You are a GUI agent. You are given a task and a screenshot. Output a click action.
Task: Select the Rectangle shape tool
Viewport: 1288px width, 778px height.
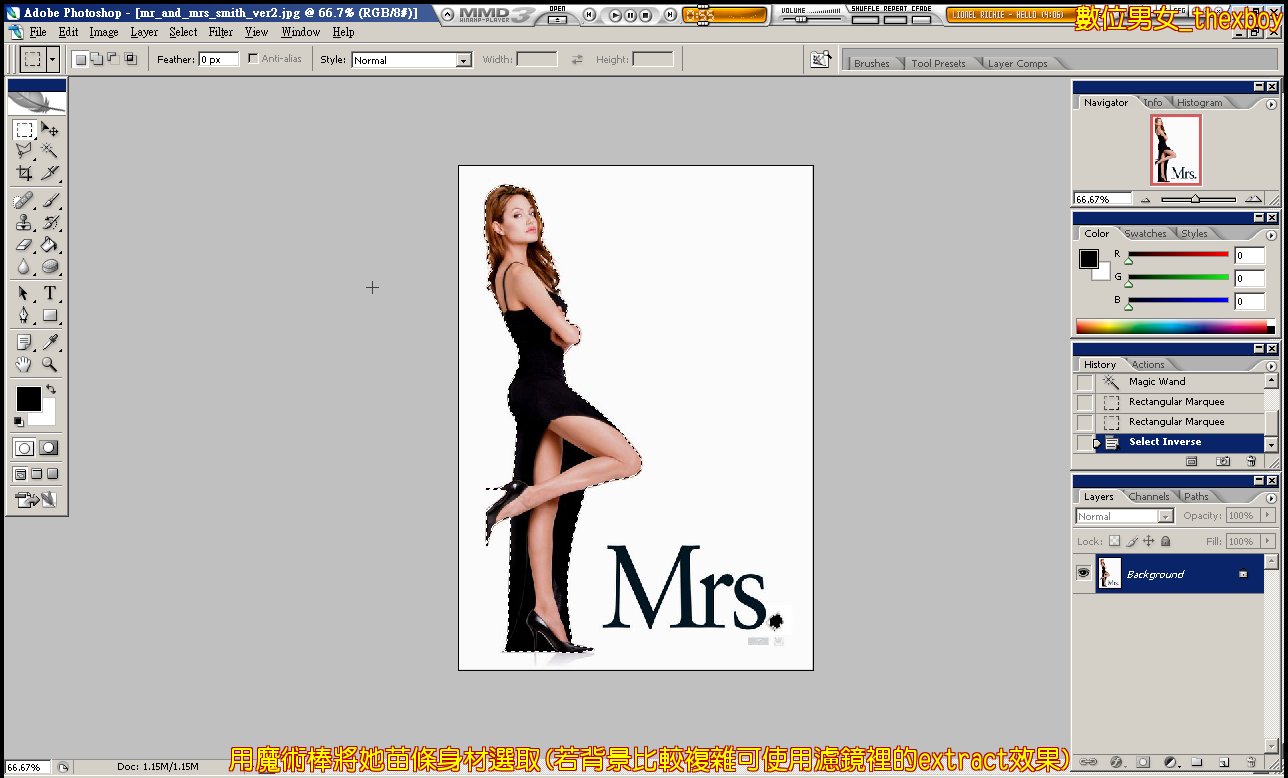[x=50, y=316]
